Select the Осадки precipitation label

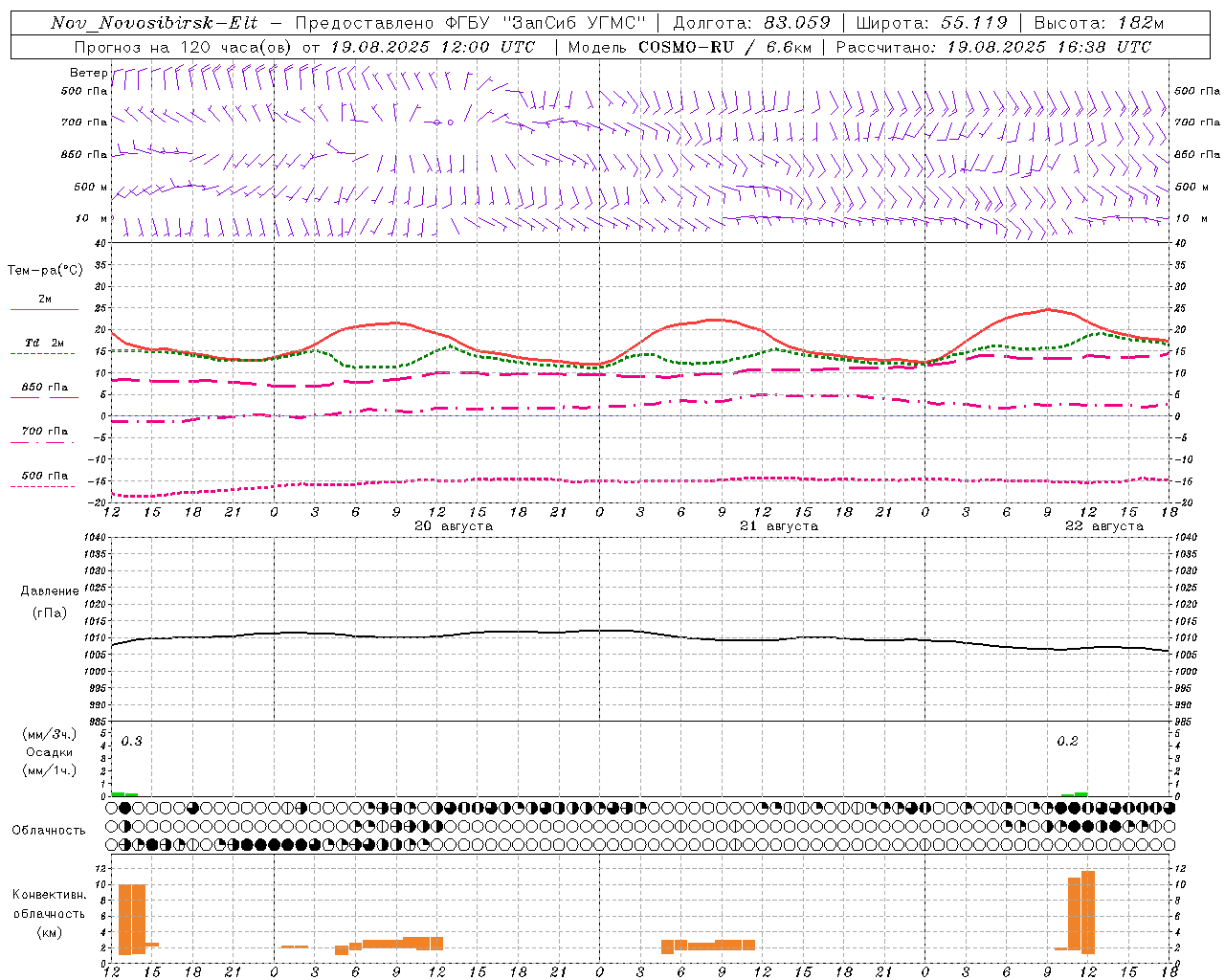pyautogui.click(x=50, y=752)
